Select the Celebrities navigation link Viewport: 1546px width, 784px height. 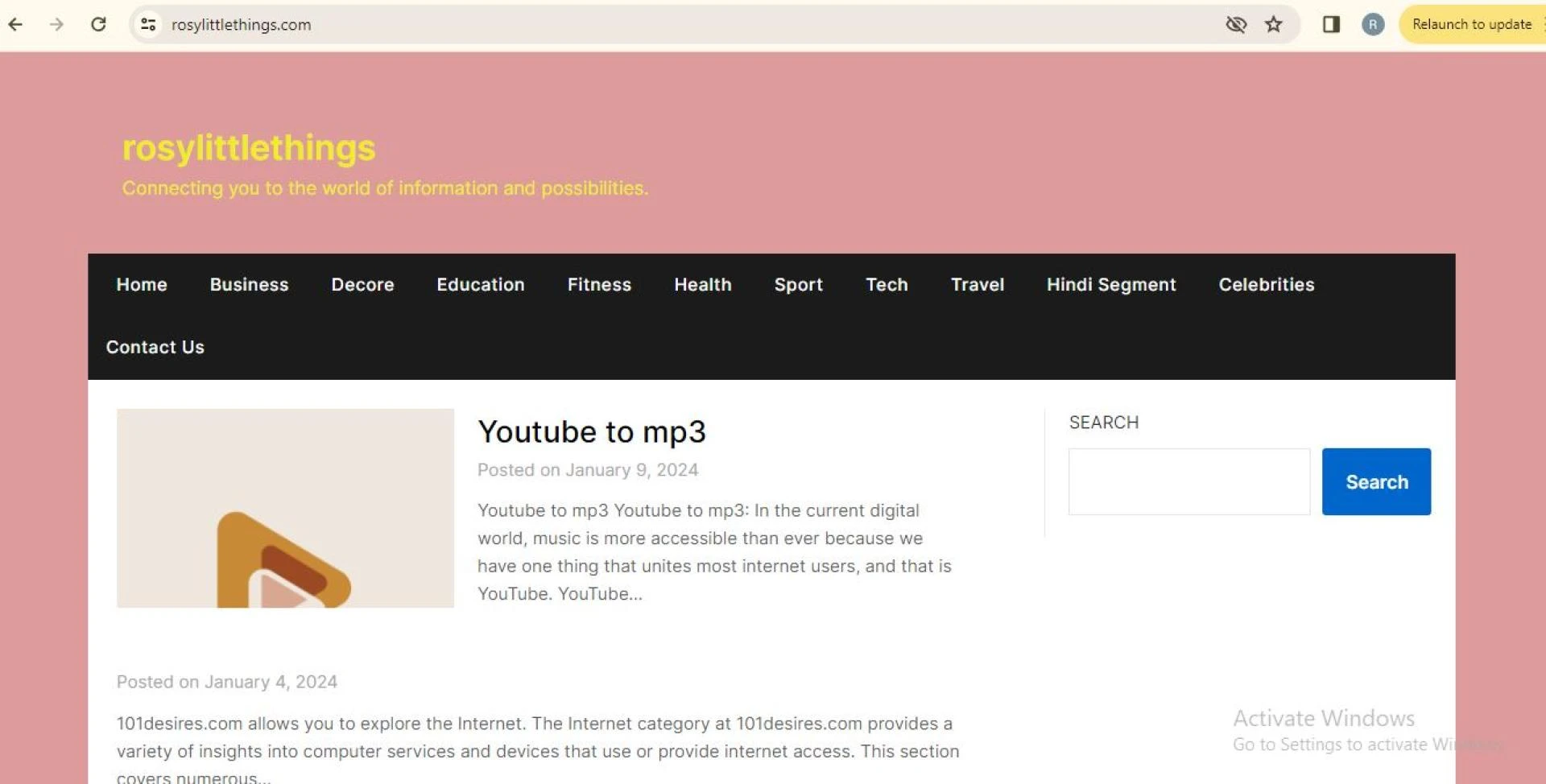(x=1266, y=284)
